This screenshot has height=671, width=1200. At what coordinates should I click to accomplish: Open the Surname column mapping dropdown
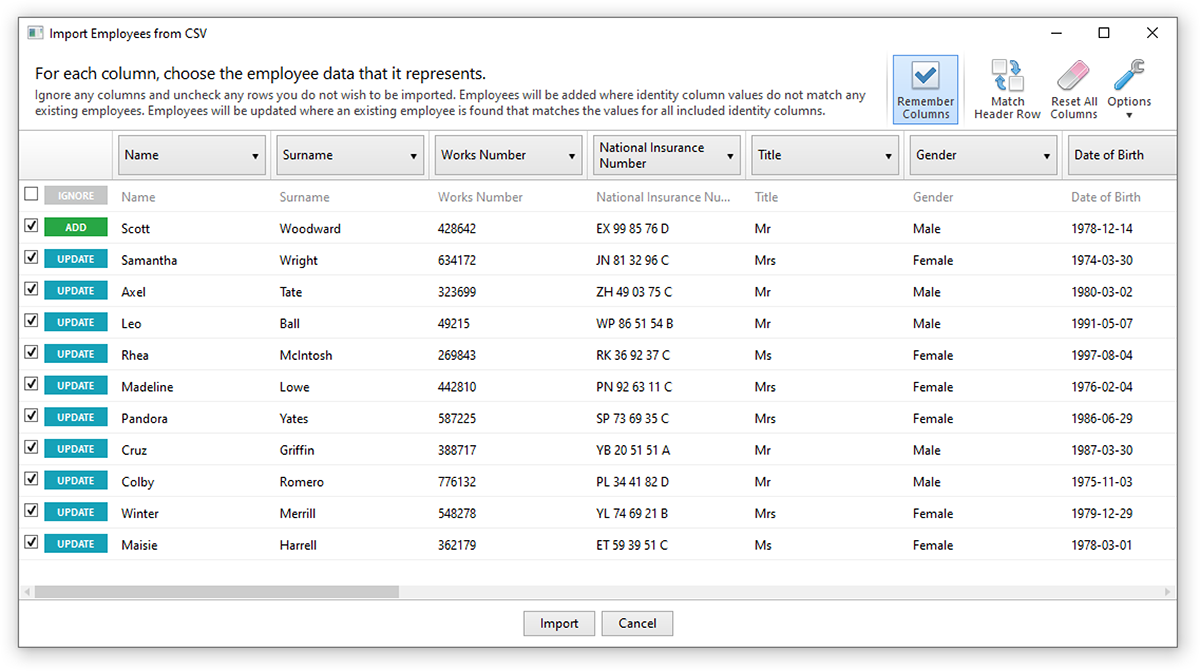(350, 156)
